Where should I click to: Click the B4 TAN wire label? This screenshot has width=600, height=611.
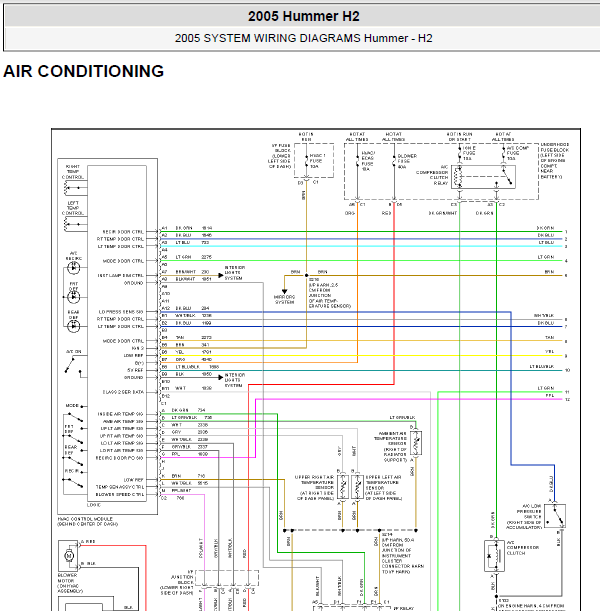click(x=186, y=337)
